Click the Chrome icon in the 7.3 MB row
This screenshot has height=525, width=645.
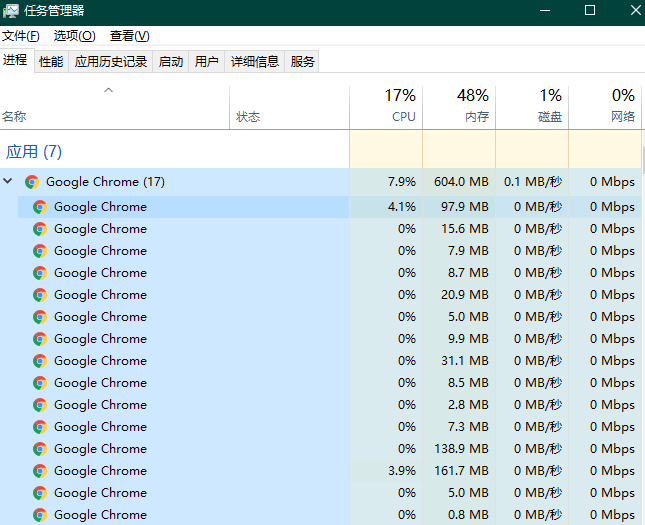tap(40, 427)
